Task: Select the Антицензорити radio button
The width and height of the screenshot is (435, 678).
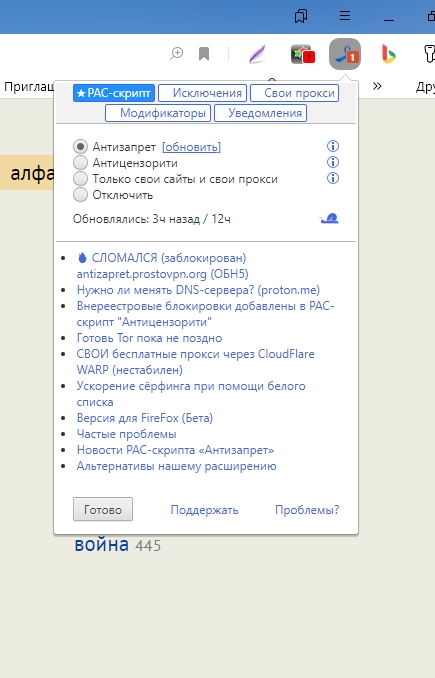Action: point(80,163)
